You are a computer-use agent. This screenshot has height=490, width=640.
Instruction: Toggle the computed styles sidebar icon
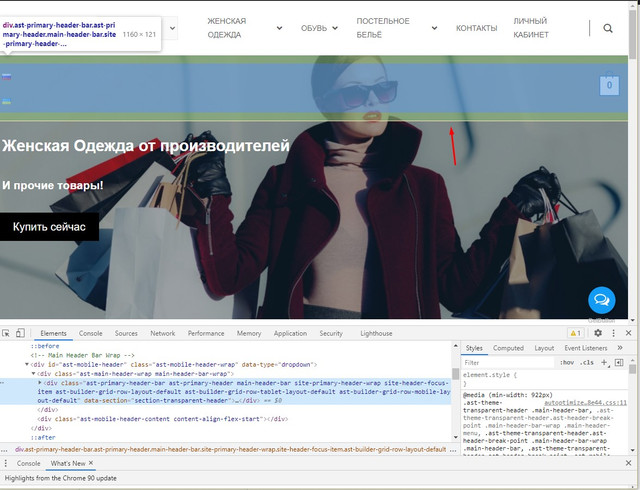coord(619,362)
